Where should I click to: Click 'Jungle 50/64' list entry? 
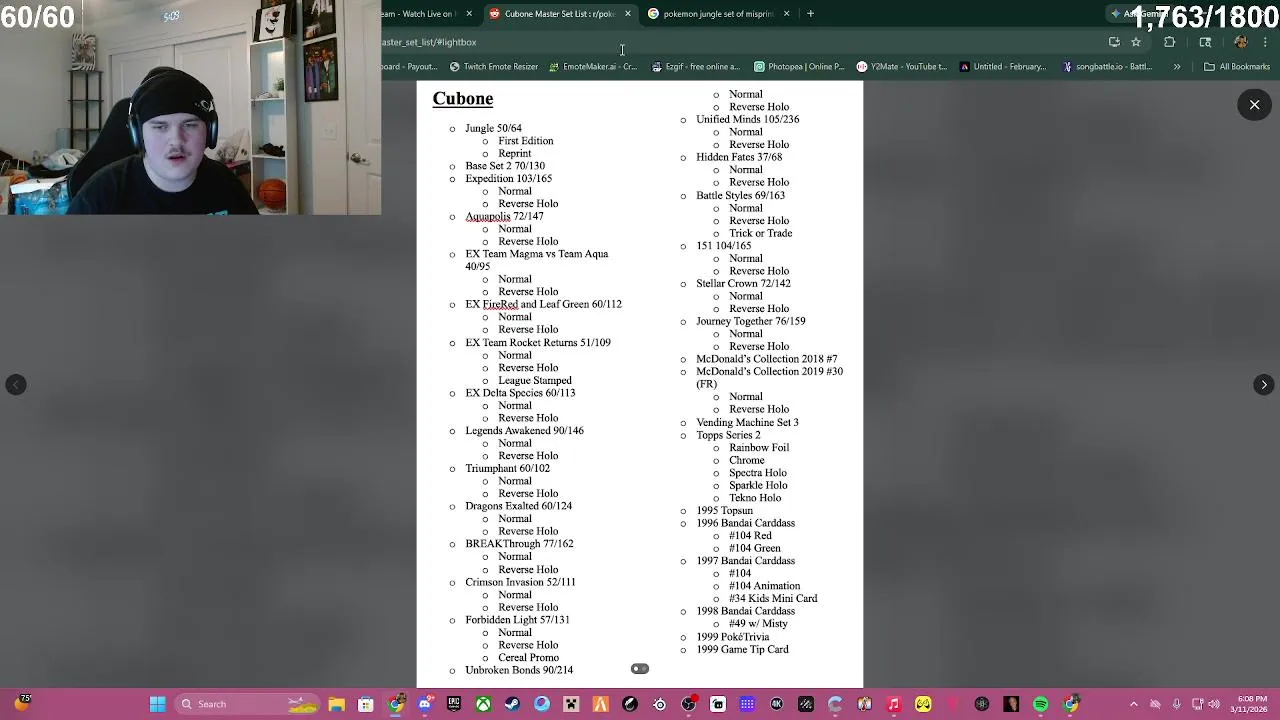[x=493, y=128]
